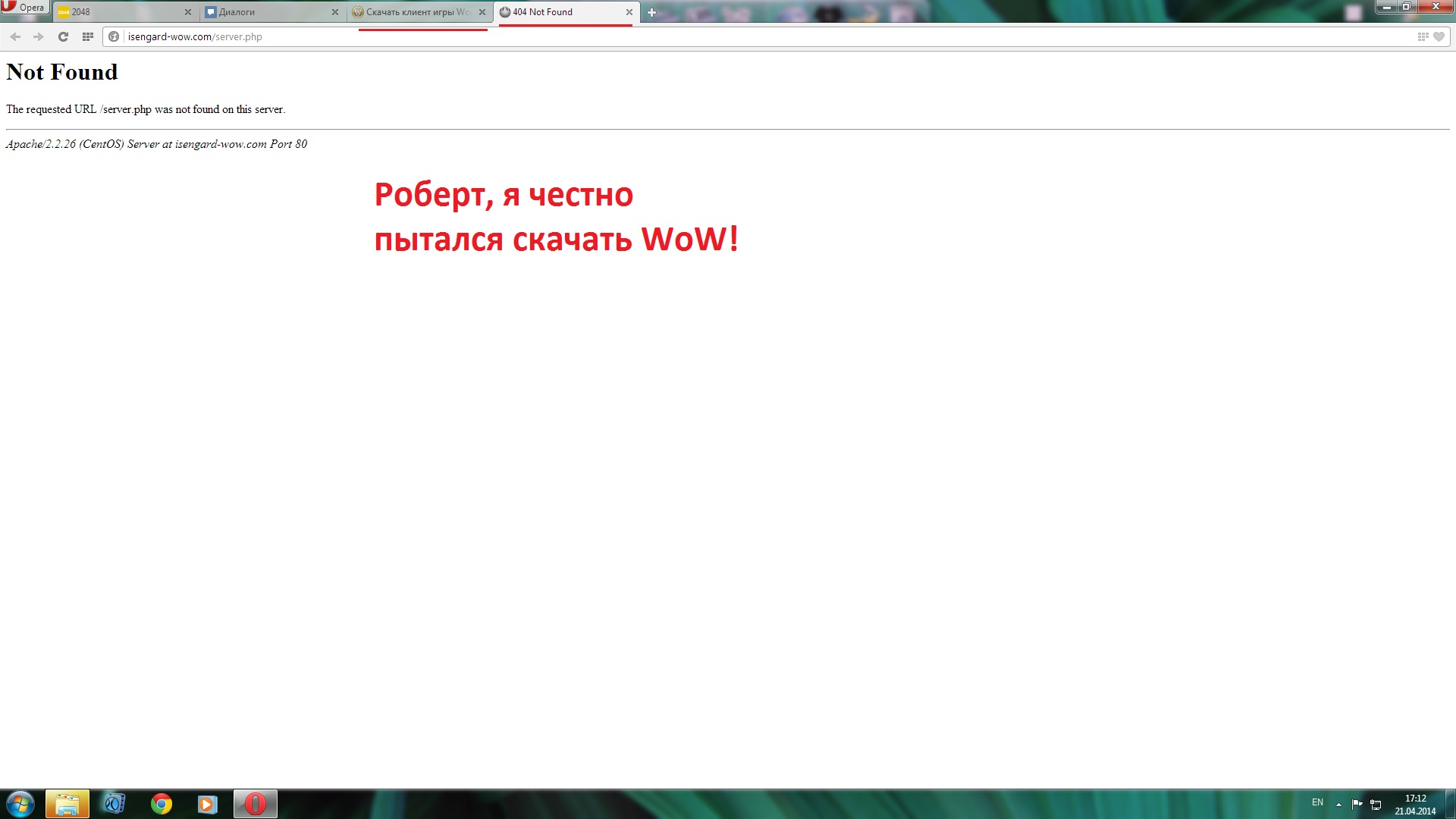This screenshot has height=819, width=1456.
Task: Add page to bookmarks with heart icon
Action: pos(1439,36)
